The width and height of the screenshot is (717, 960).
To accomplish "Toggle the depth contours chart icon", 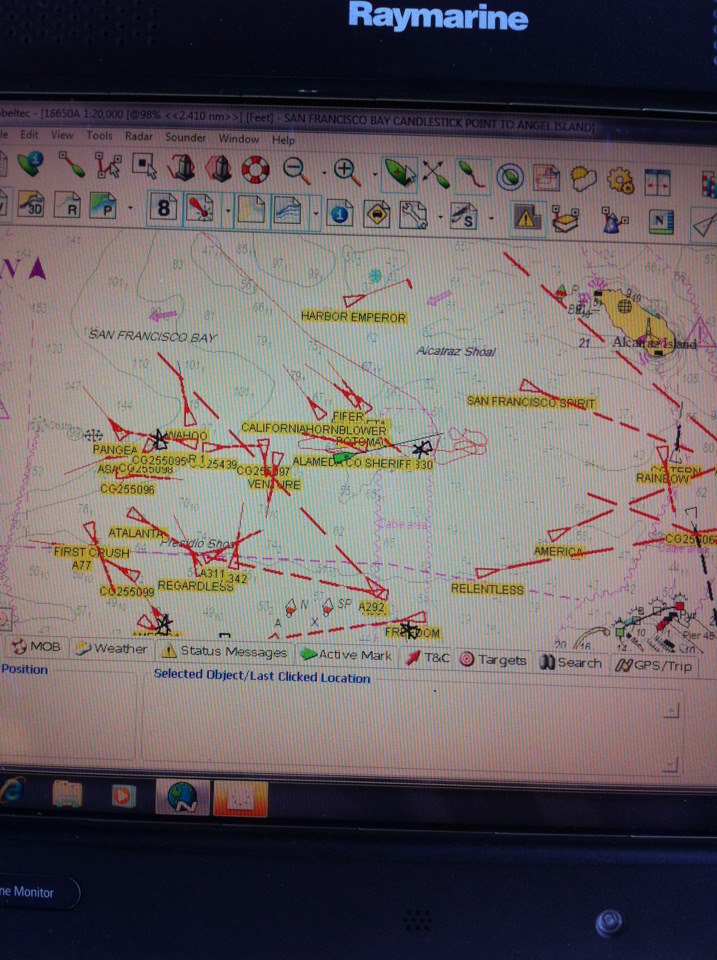I will point(287,211).
